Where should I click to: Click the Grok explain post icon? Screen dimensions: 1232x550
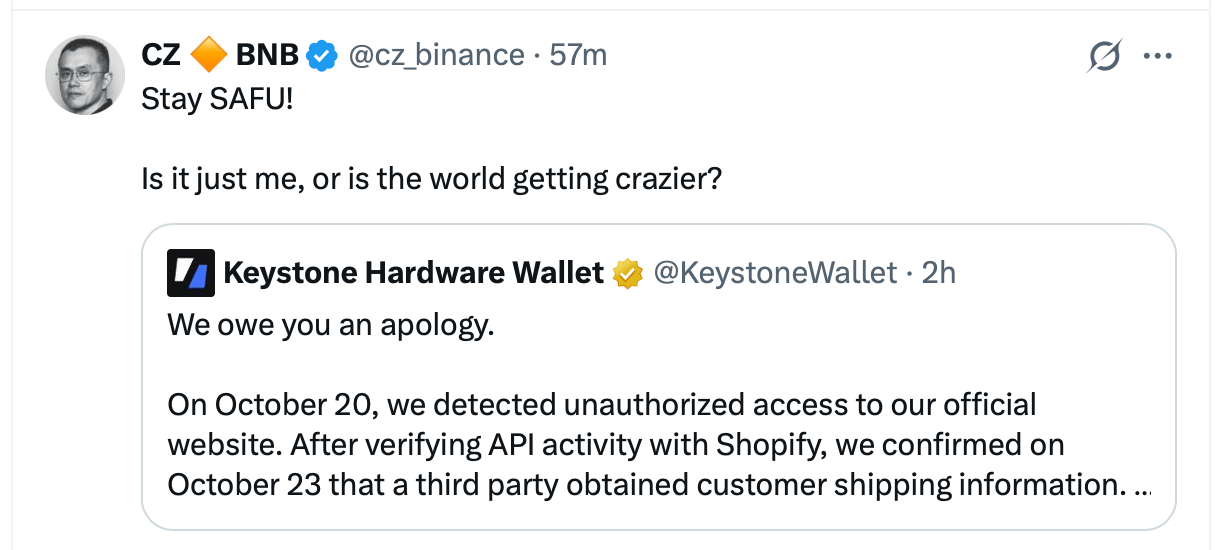point(1103,58)
